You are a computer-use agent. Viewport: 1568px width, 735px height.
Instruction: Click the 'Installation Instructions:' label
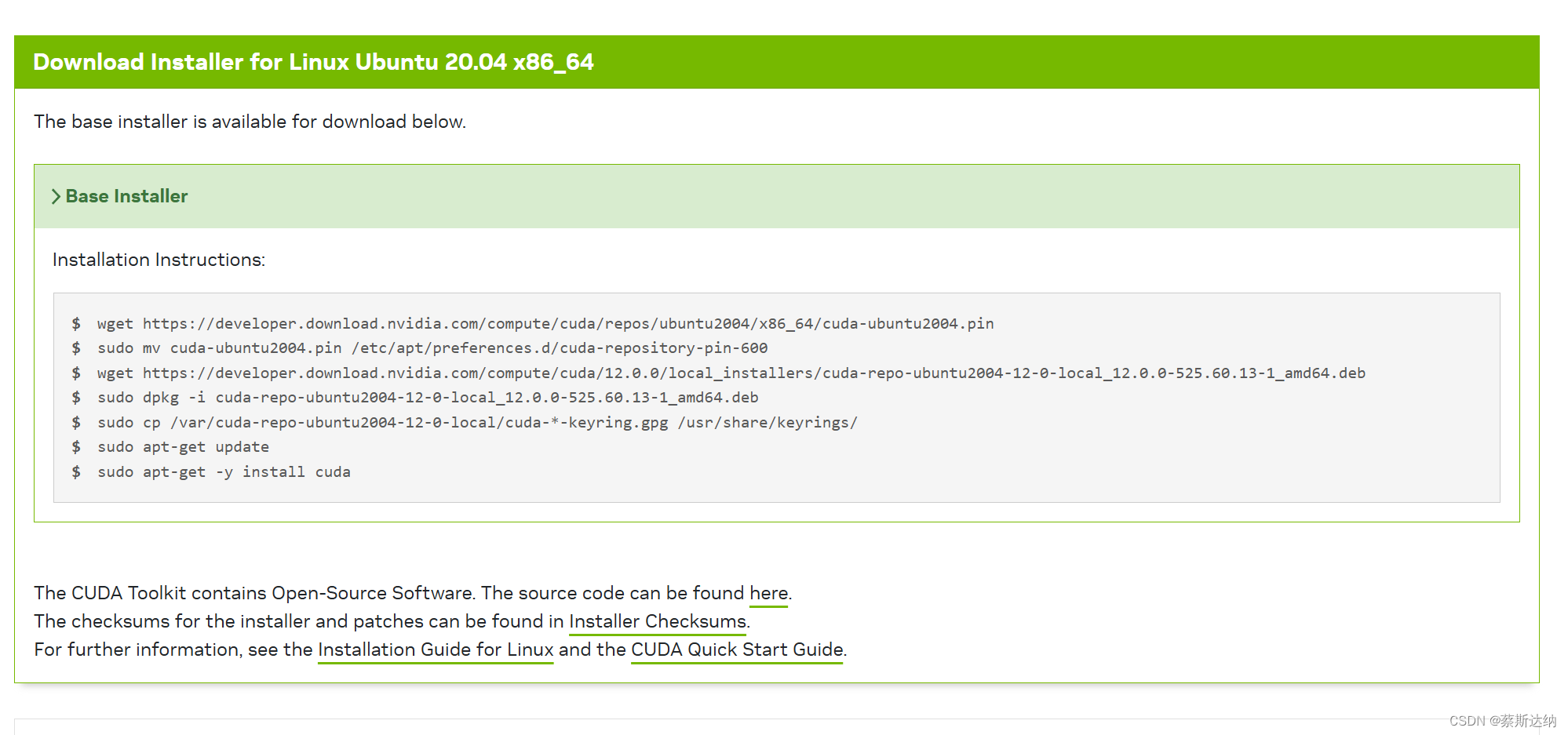[159, 260]
